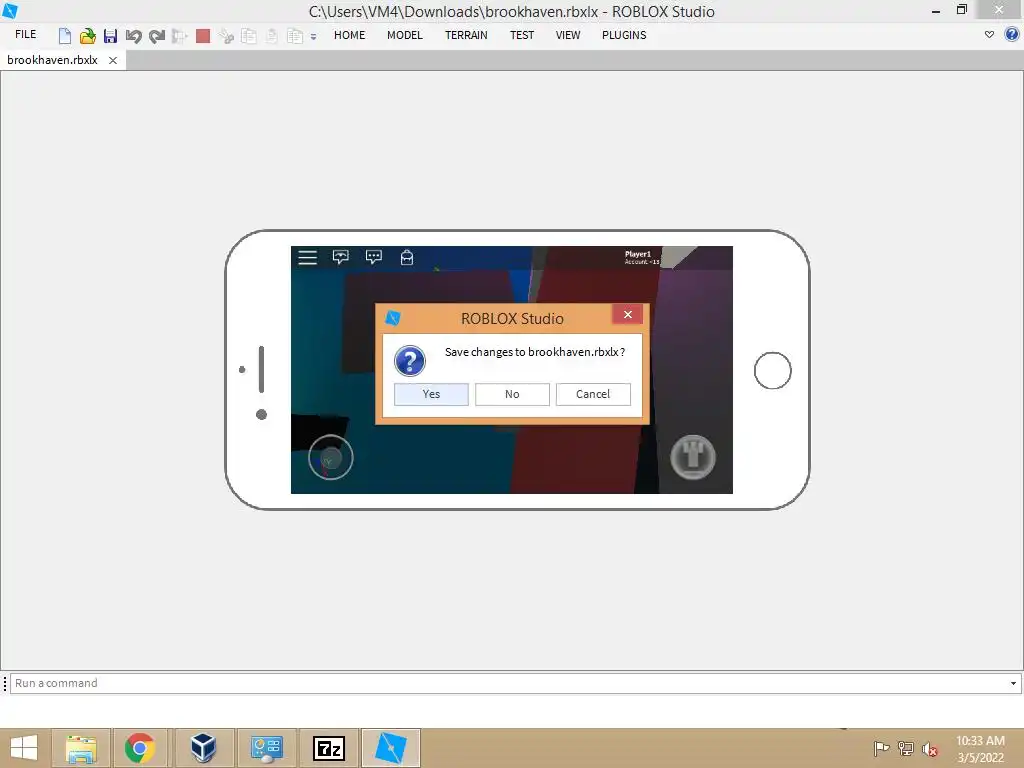Open Action Center flag in tray

pos(881,748)
